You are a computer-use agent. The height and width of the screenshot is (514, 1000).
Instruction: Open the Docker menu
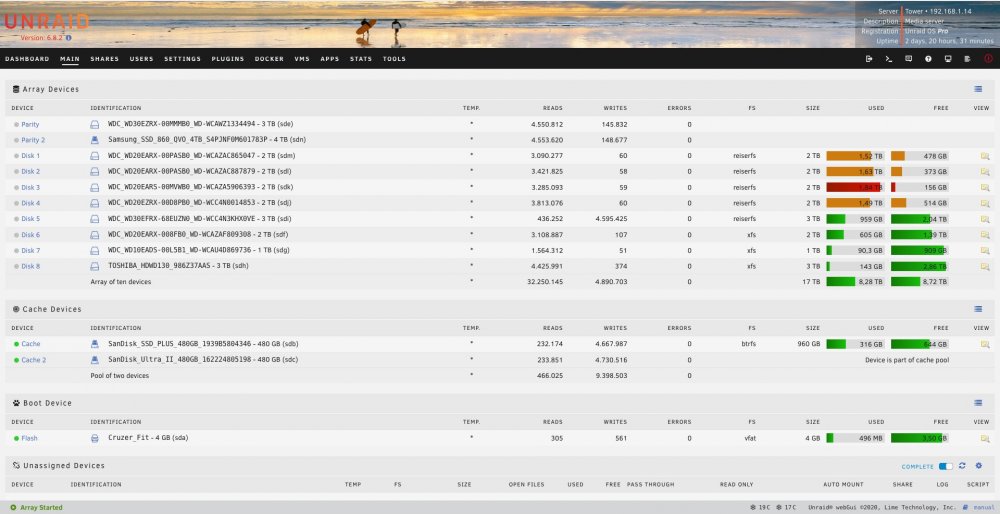point(269,59)
